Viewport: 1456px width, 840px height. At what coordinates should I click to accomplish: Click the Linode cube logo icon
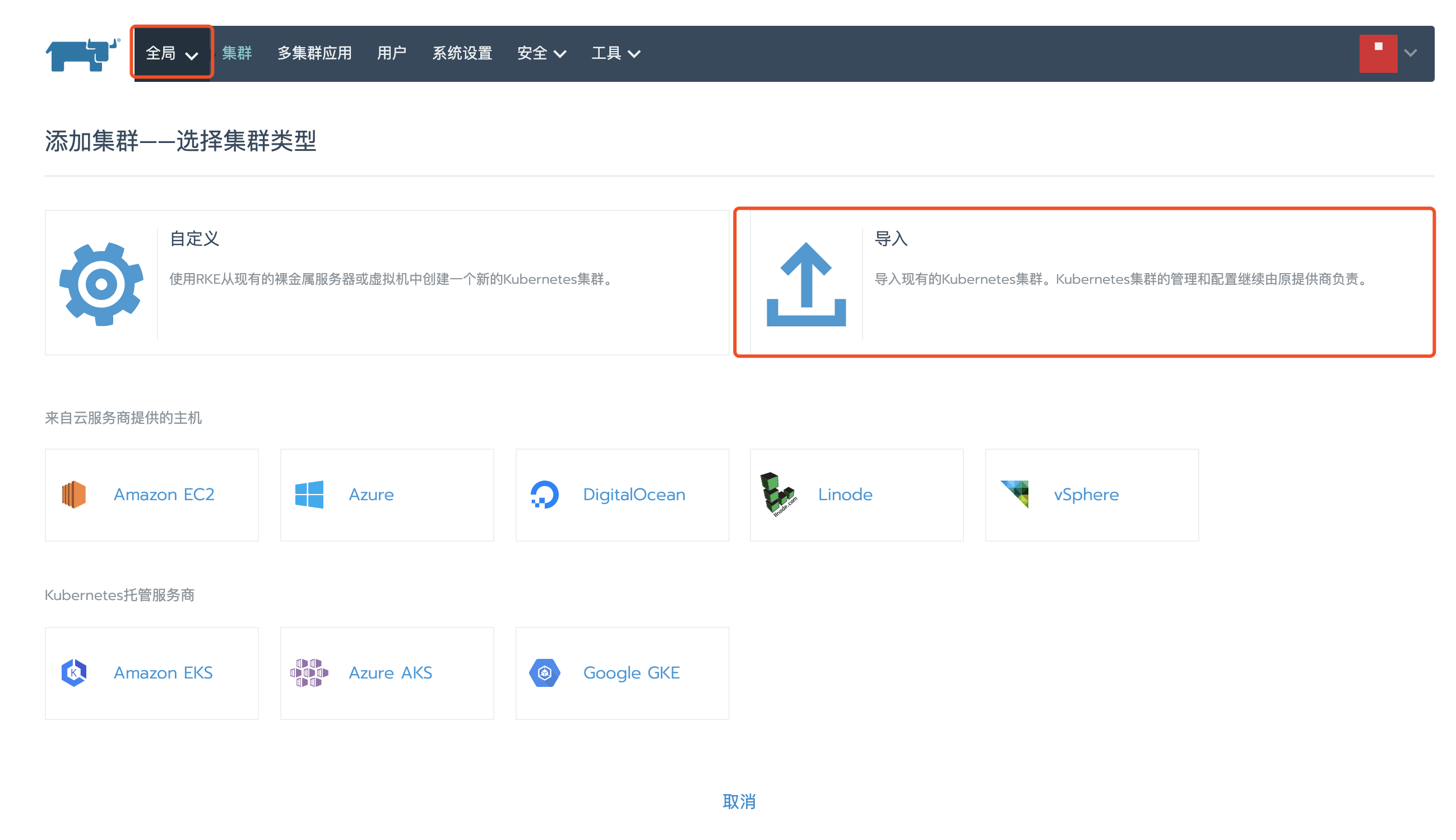[x=778, y=495]
